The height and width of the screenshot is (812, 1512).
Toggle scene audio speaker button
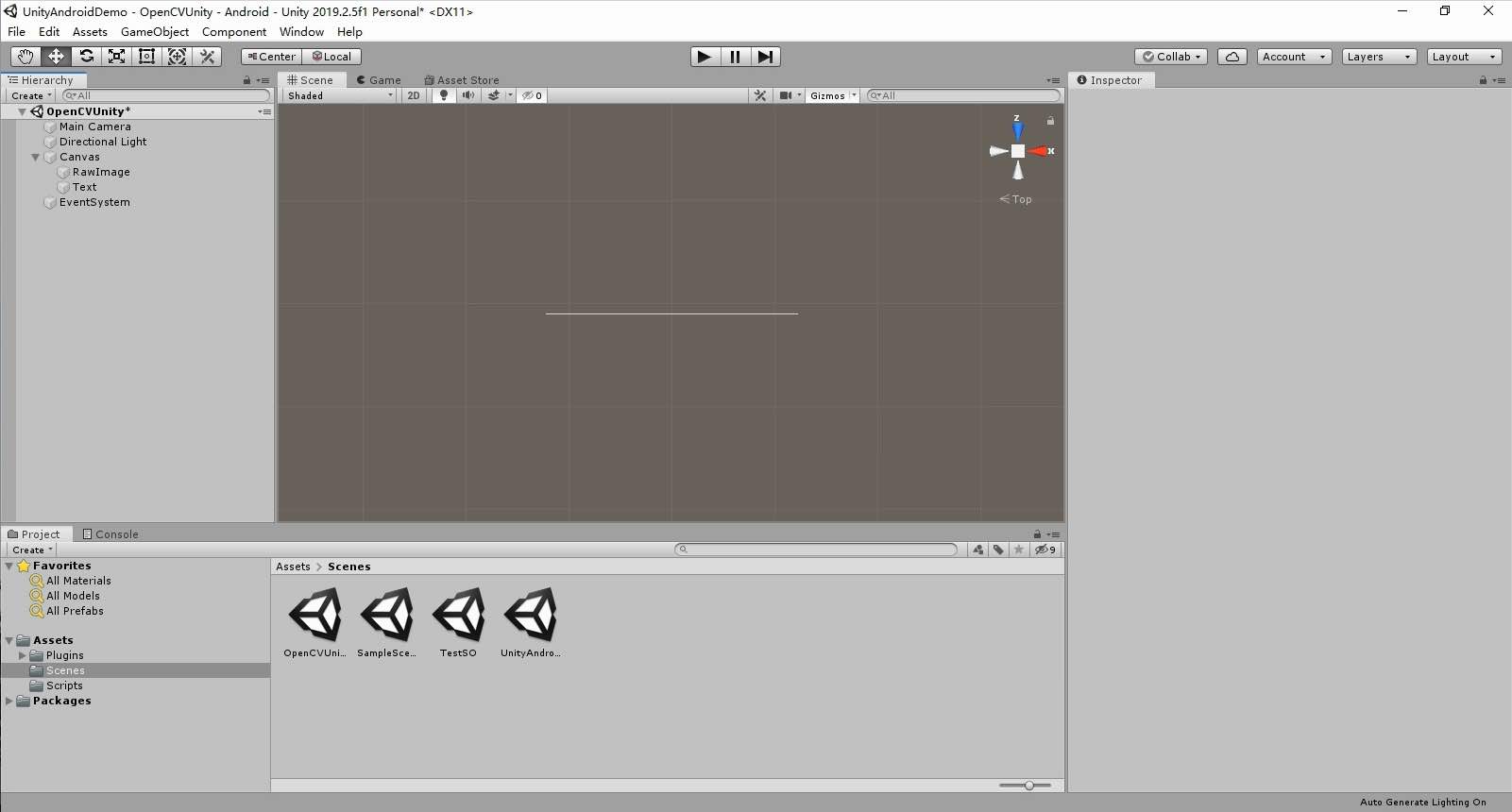pos(468,95)
